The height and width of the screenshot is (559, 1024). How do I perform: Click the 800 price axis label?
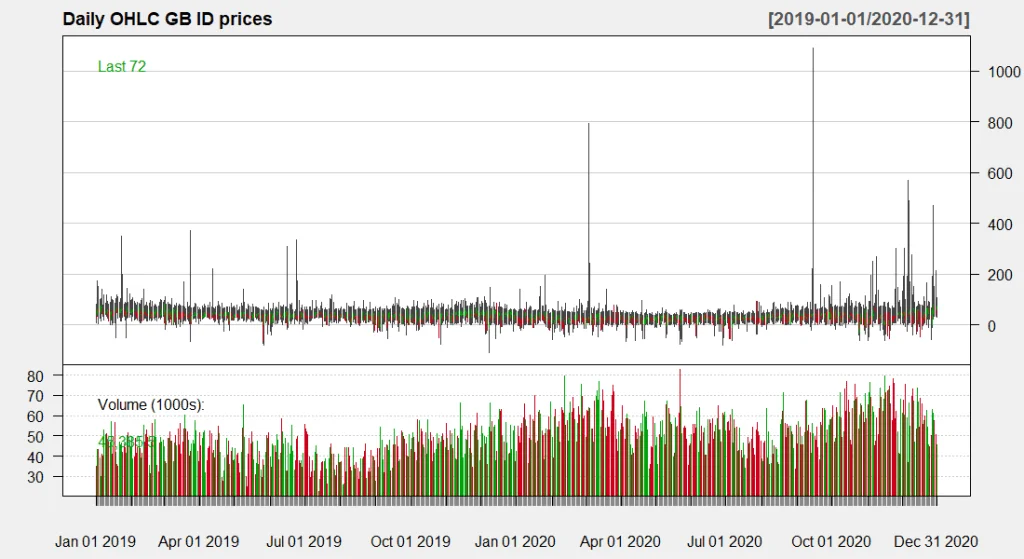[x=999, y=122]
